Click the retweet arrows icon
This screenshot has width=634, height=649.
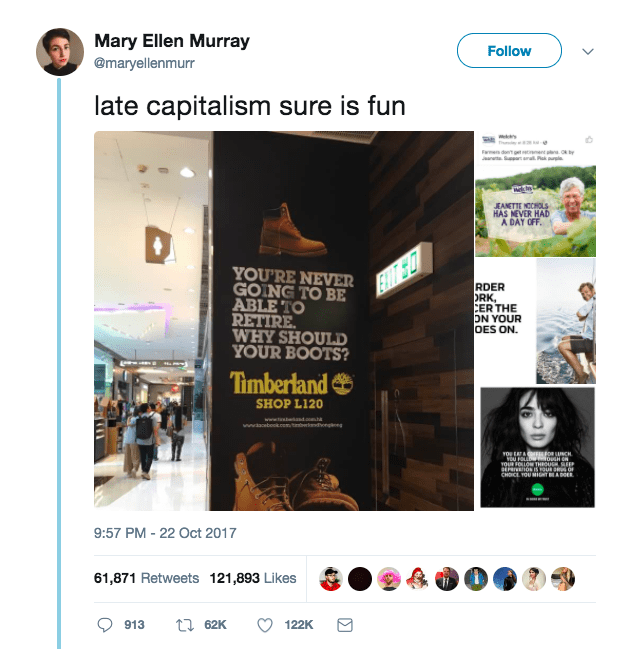pos(185,625)
